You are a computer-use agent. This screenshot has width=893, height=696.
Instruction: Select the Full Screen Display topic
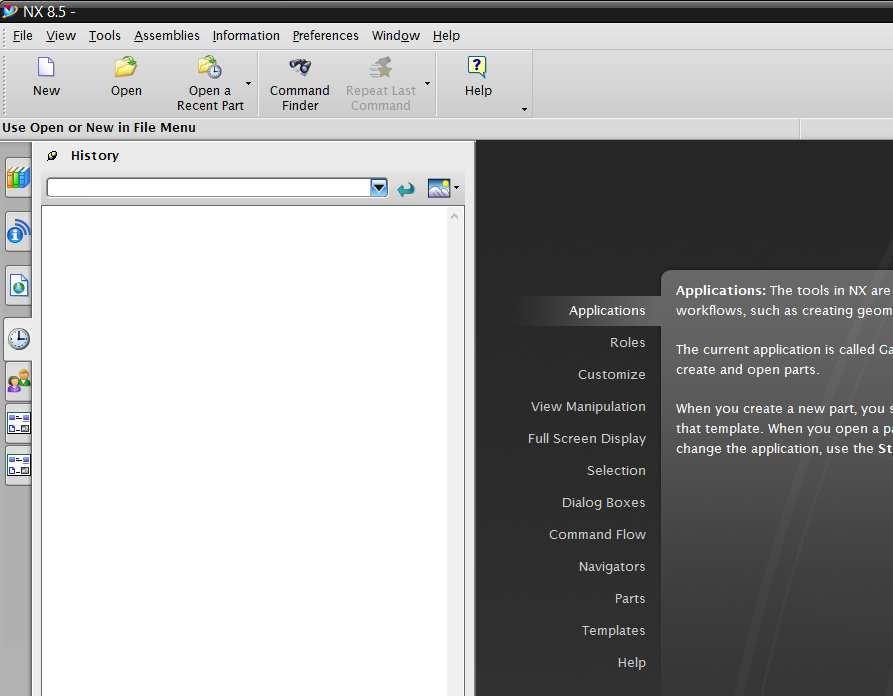click(587, 439)
